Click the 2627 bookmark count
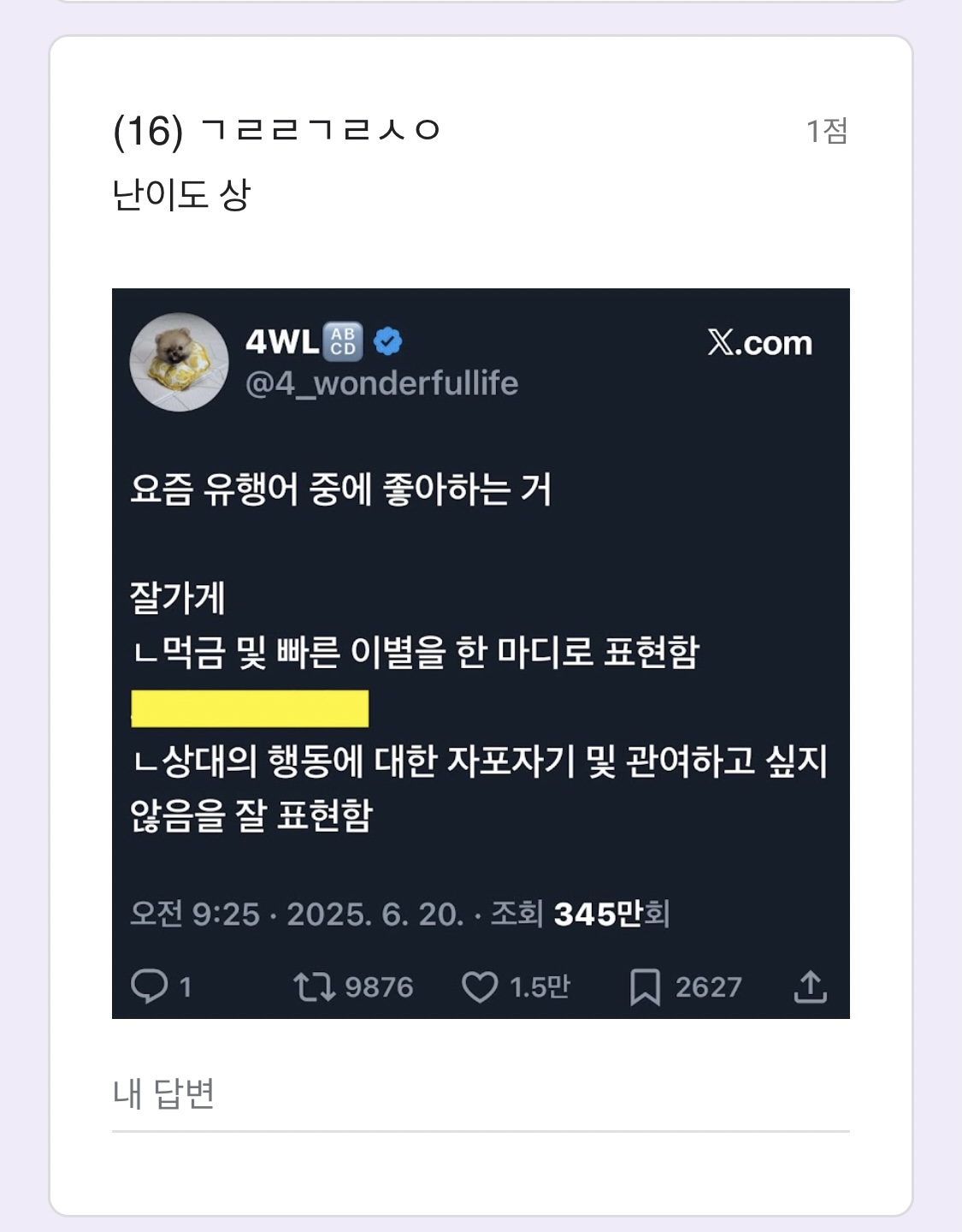Image resolution: width=962 pixels, height=1232 pixels. pyautogui.click(x=708, y=987)
